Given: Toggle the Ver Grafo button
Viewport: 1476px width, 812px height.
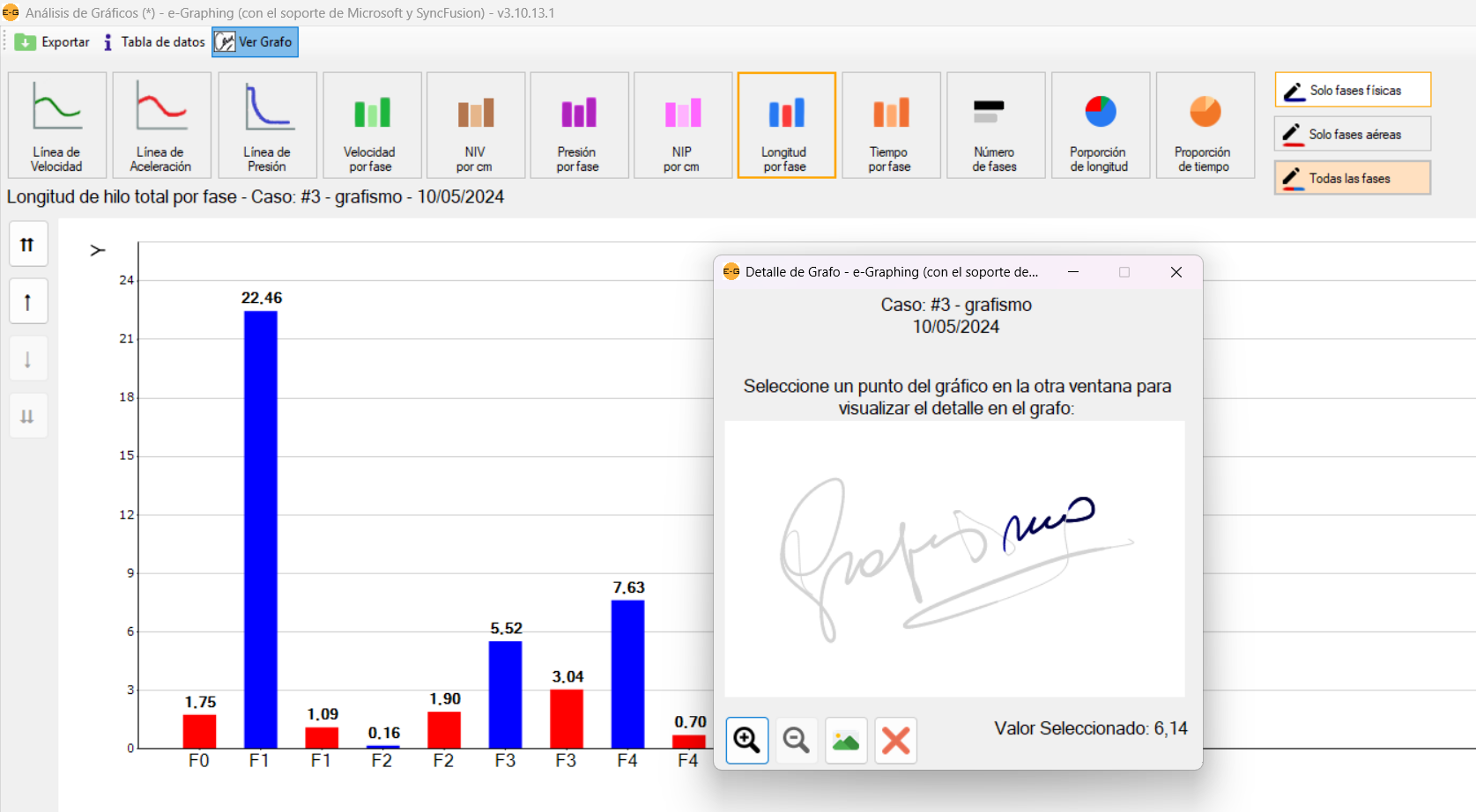Looking at the screenshot, I should pos(255,42).
